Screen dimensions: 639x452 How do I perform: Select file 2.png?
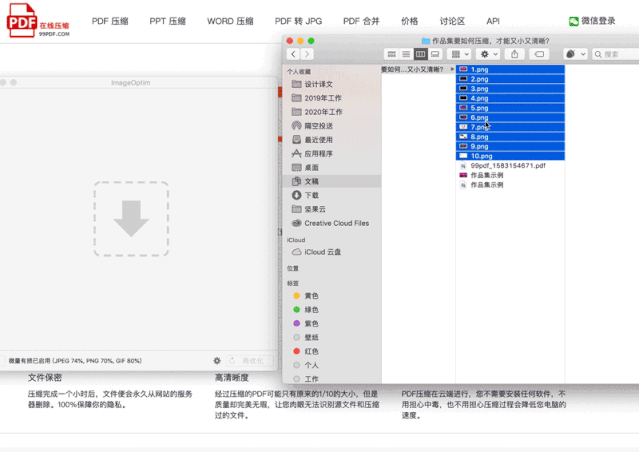point(510,79)
